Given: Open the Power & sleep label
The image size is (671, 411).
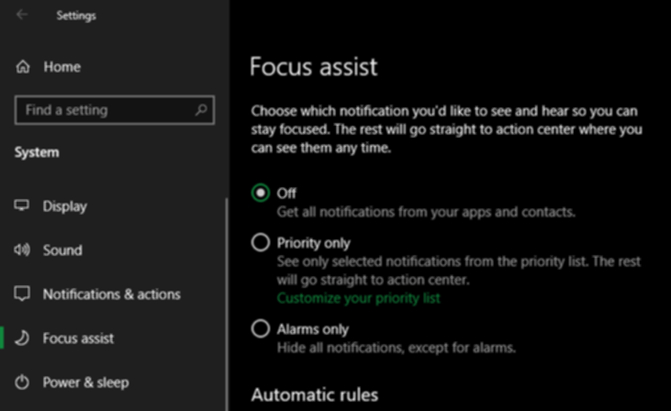Looking at the screenshot, I should pos(86,382).
